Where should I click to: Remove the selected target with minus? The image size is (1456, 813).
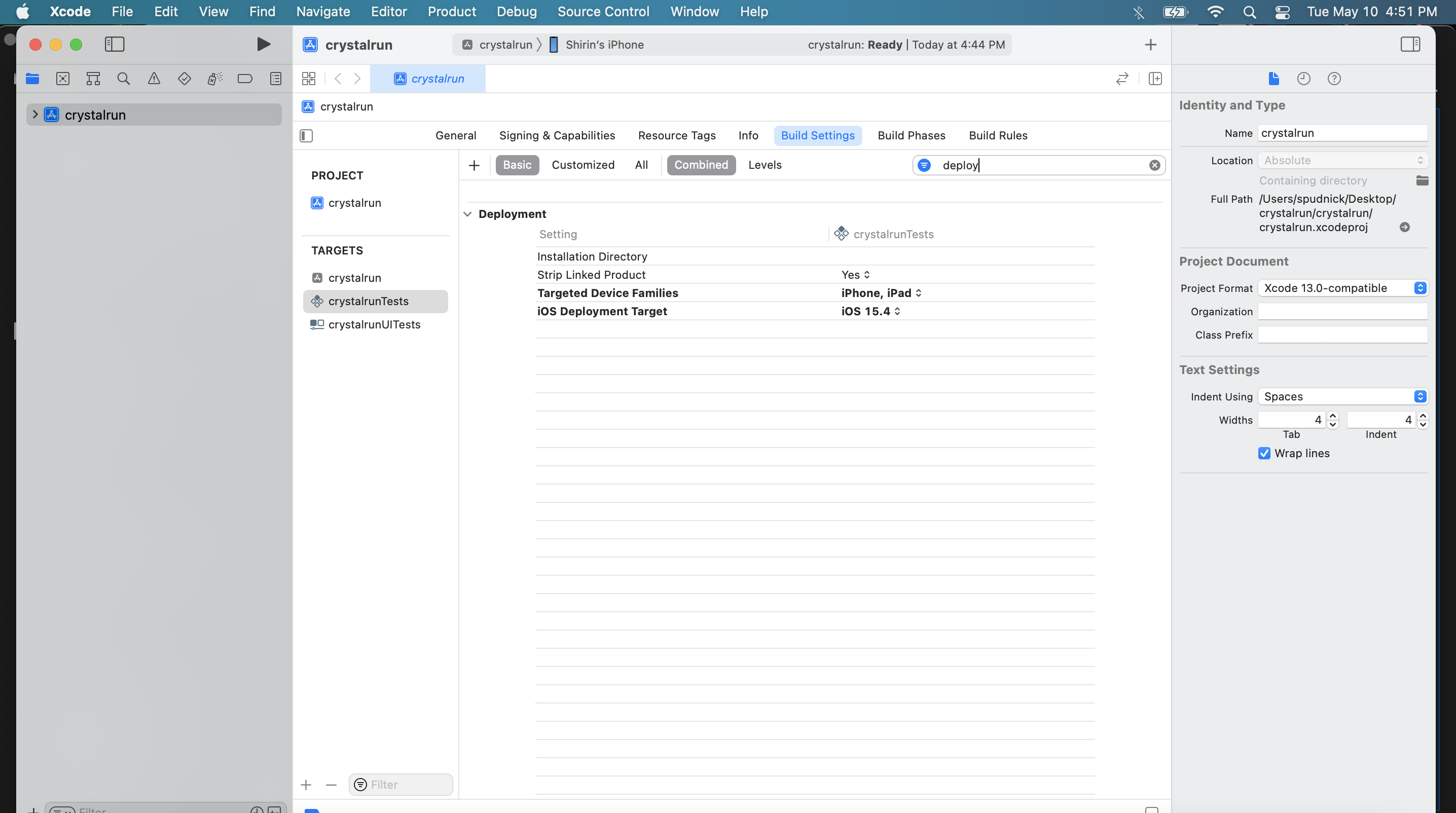pos(331,785)
